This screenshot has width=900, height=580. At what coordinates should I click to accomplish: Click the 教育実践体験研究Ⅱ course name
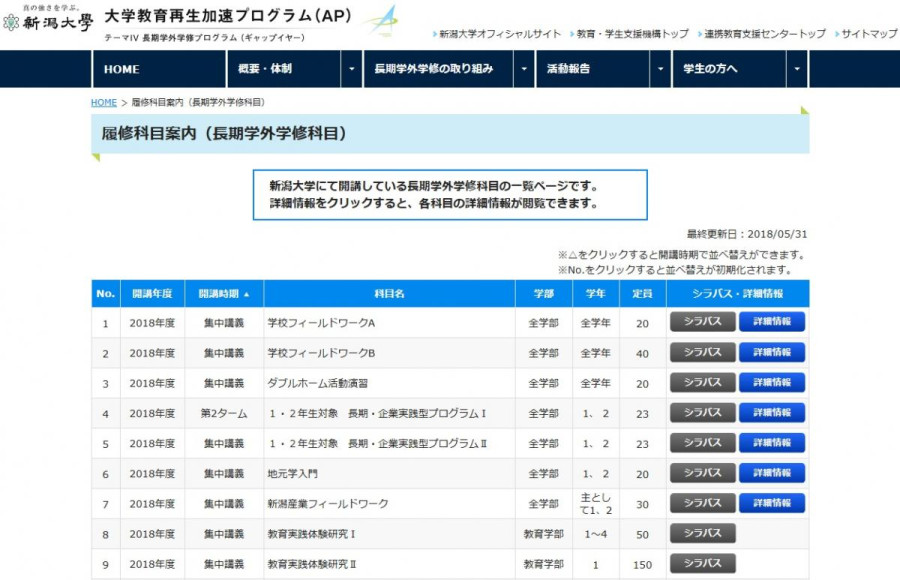tap(312, 564)
